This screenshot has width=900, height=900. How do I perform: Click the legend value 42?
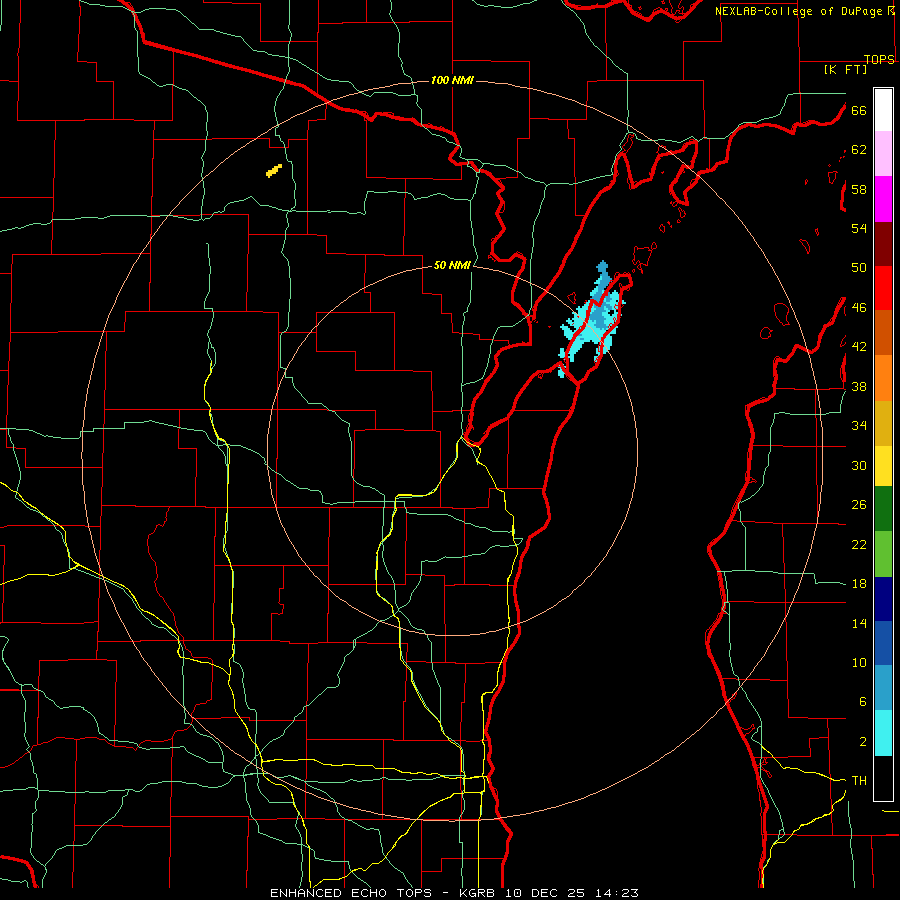tap(859, 347)
